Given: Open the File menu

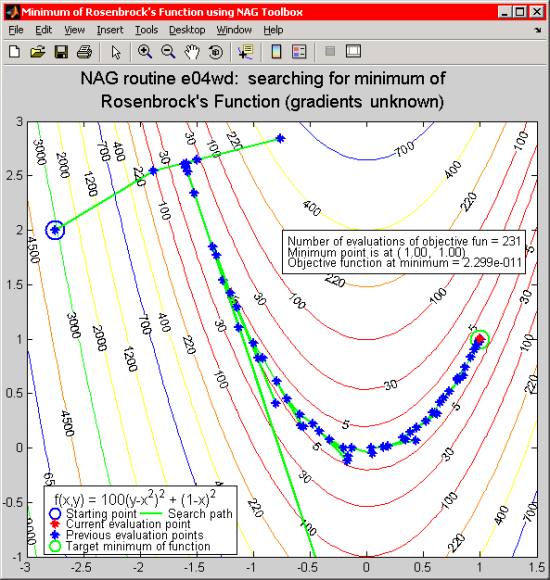Looking at the screenshot, I should [16, 30].
